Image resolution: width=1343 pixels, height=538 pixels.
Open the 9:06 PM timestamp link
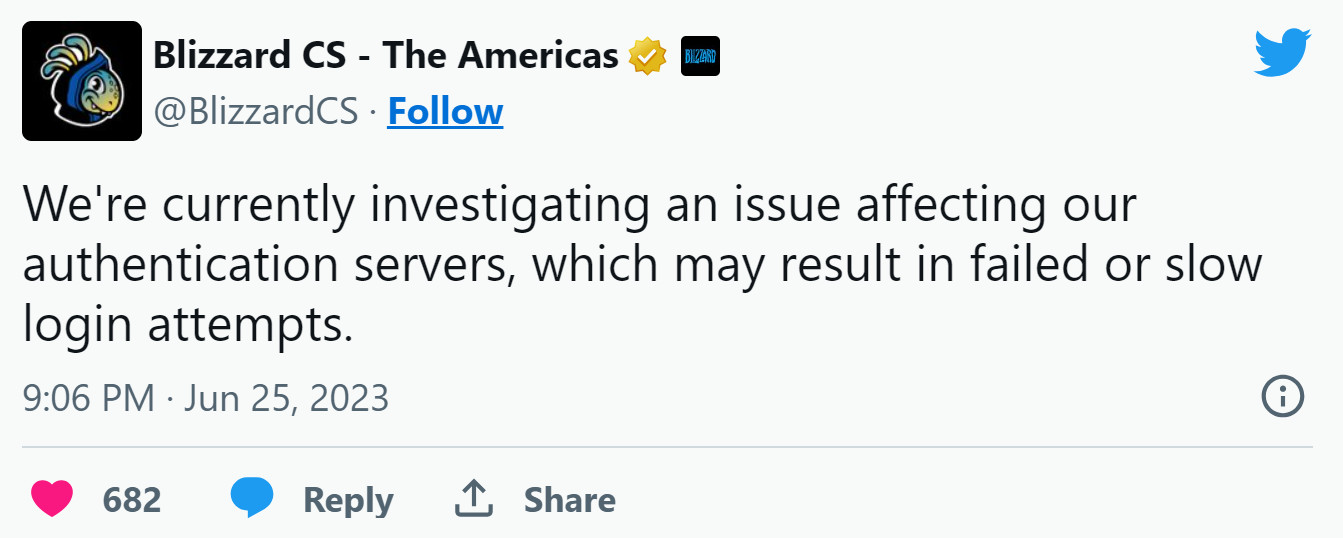[x=88, y=398]
